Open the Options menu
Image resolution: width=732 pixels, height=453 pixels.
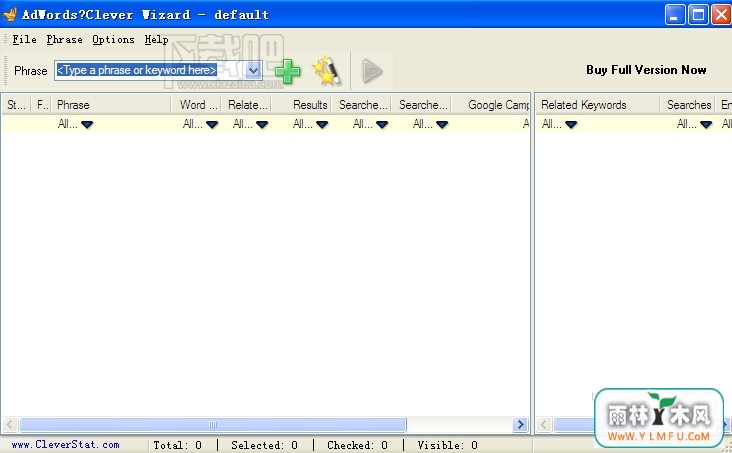coord(113,40)
